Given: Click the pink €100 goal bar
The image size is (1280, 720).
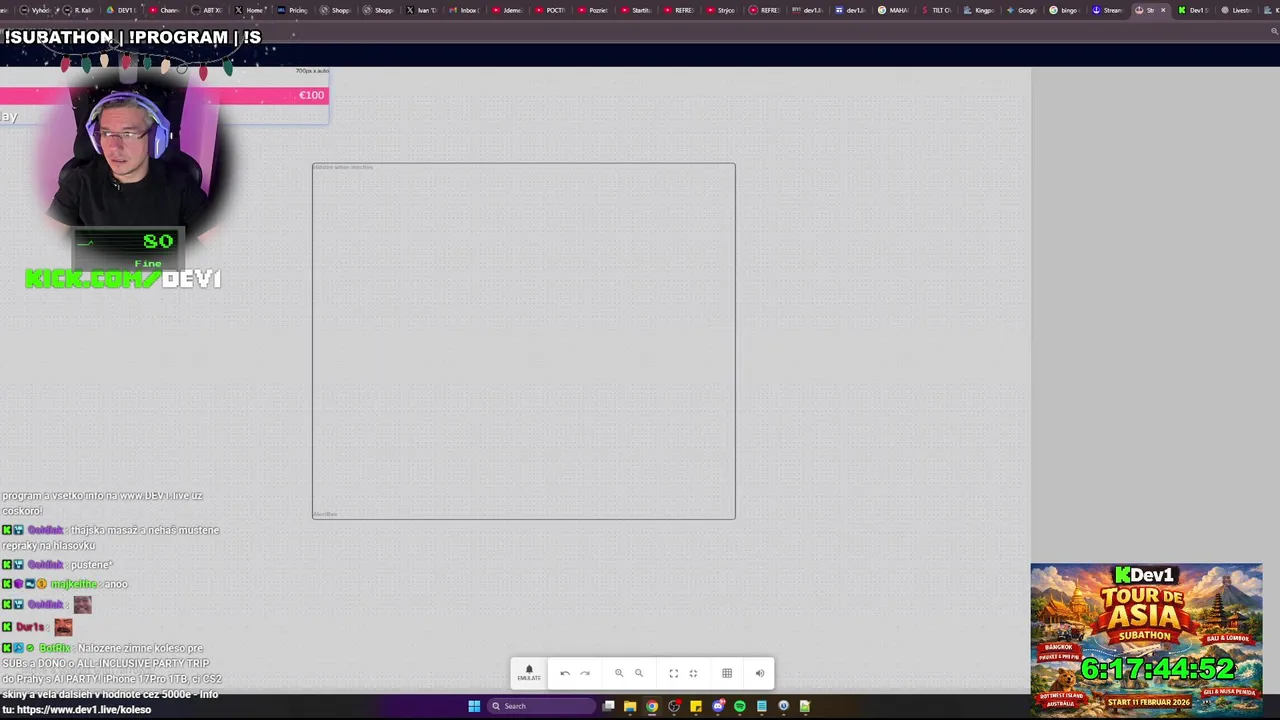Looking at the screenshot, I should click(x=164, y=95).
